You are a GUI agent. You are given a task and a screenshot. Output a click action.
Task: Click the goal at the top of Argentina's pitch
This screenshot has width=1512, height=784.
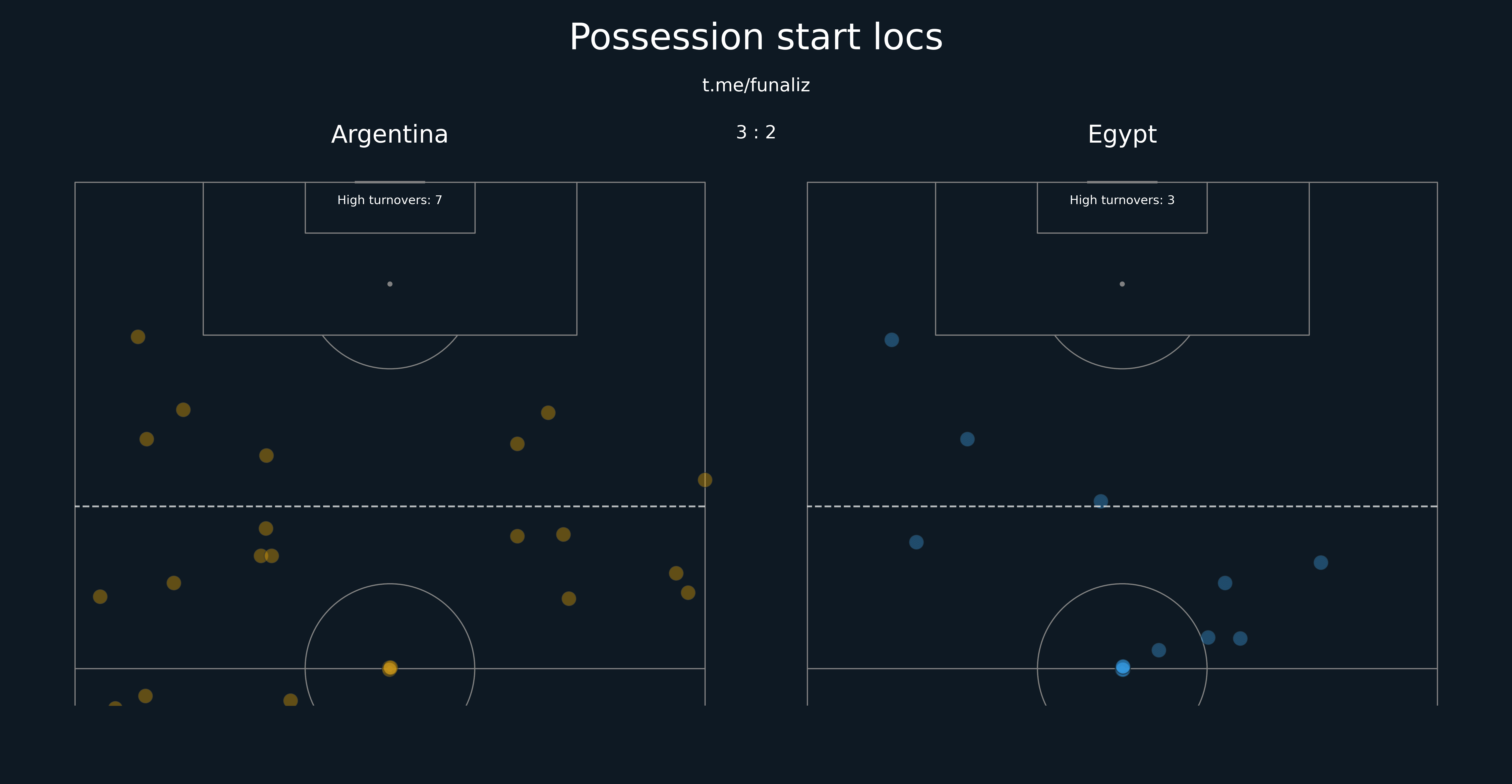click(390, 182)
